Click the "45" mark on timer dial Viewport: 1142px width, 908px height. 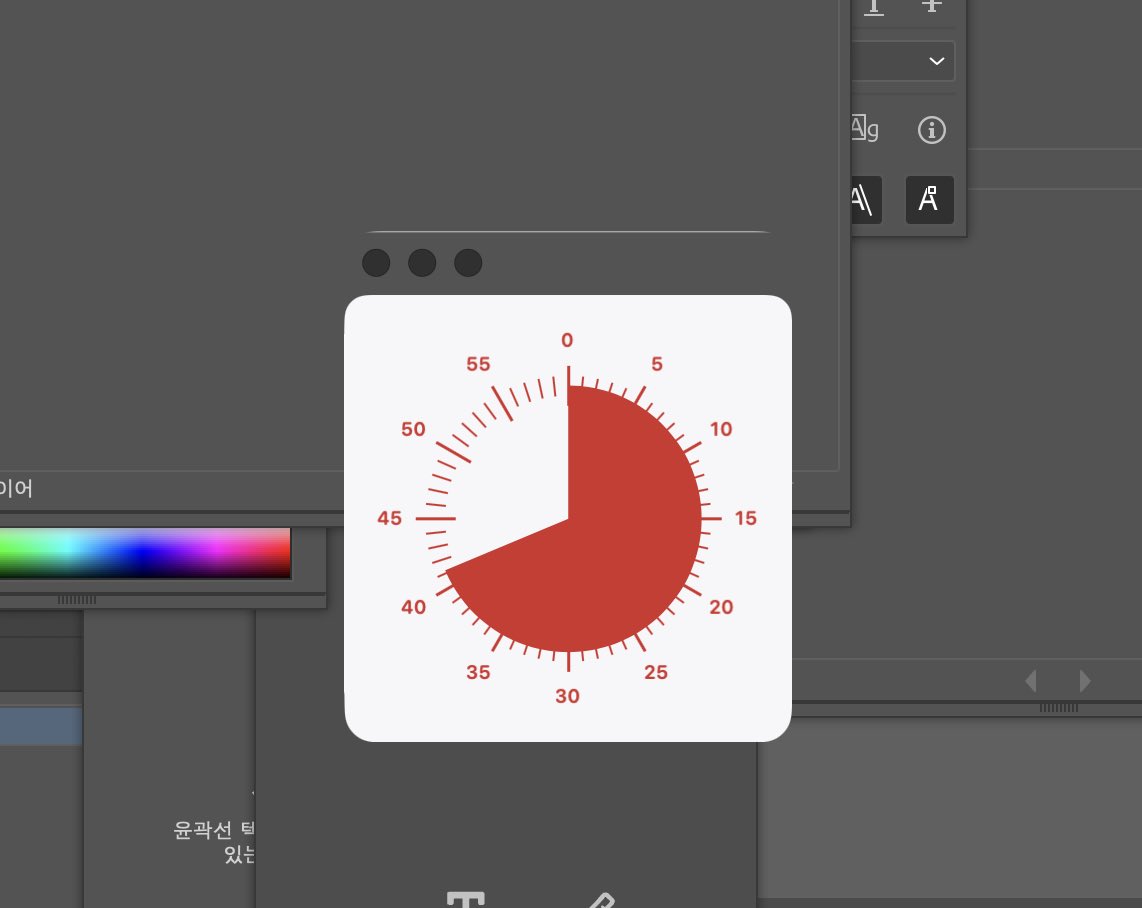(390, 518)
